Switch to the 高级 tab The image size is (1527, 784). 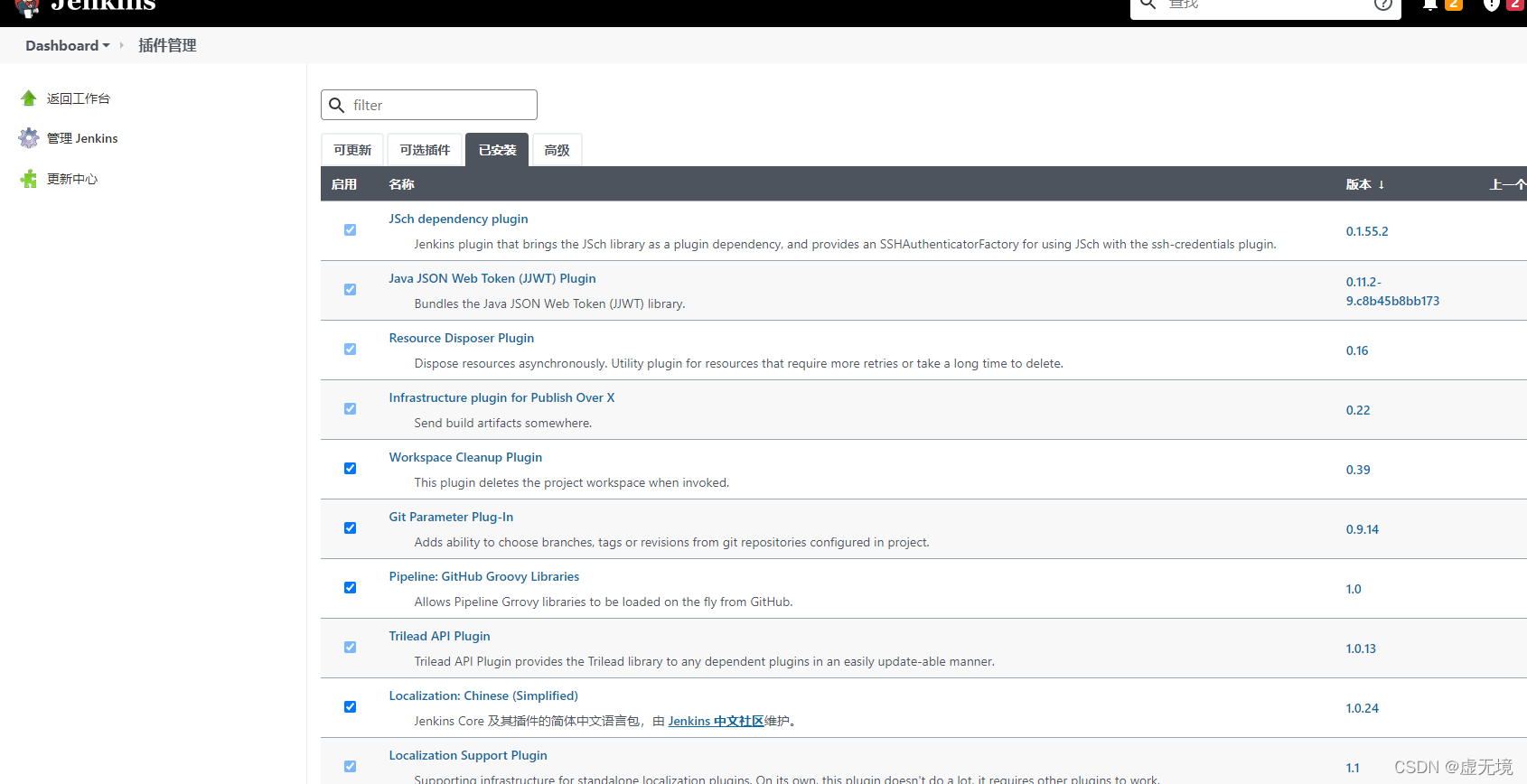[557, 150]
